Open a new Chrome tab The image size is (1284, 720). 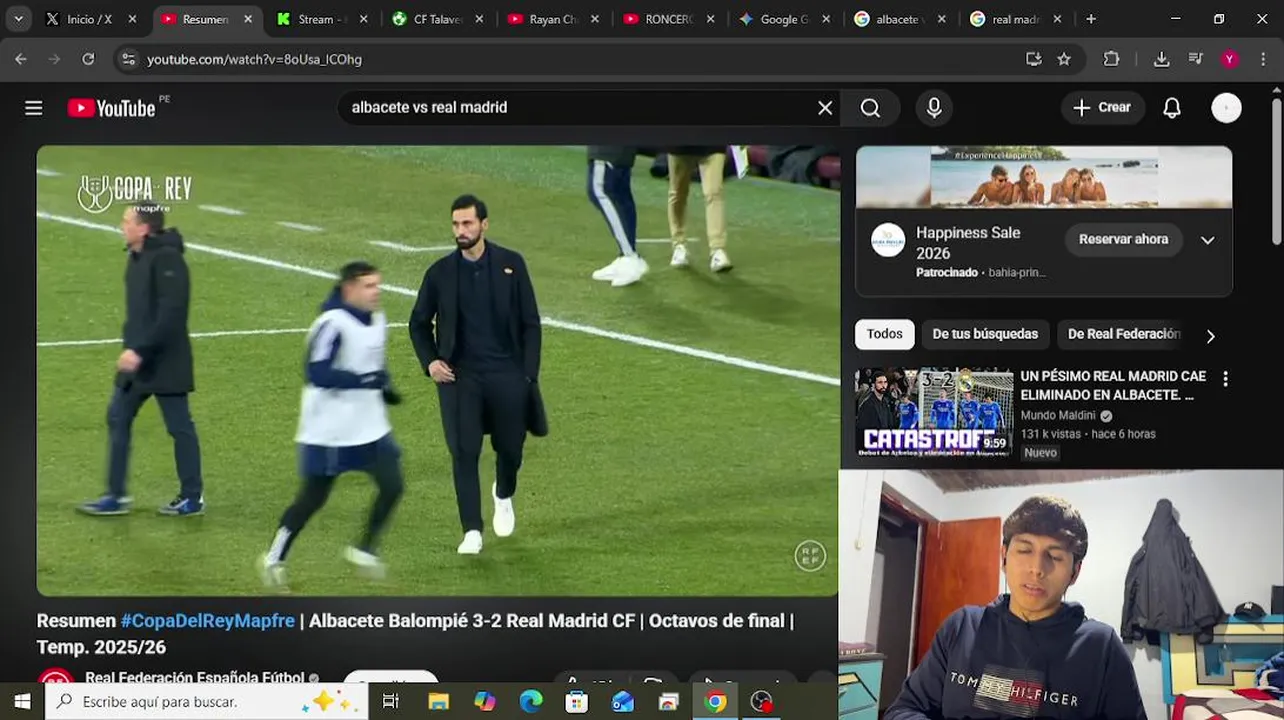(1091, 19)
